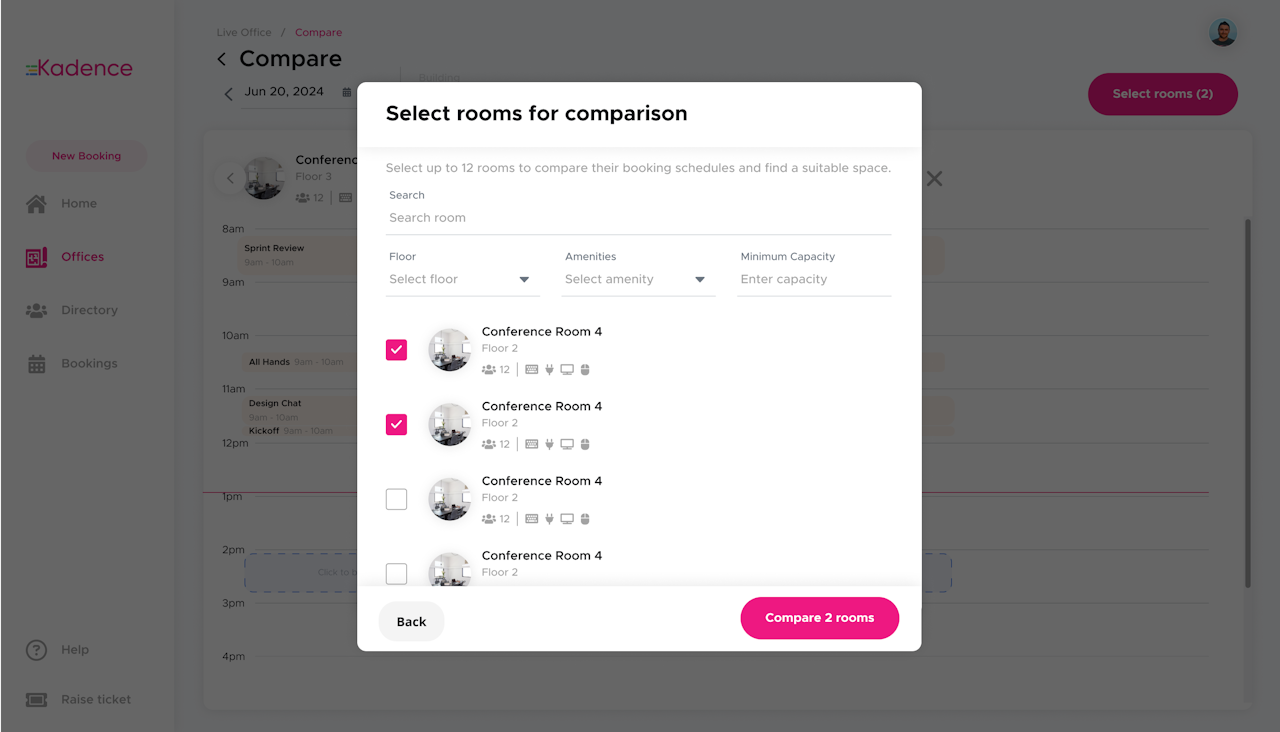Check the third Conference Room 4 checkbox
Image resolution: width=1280 pixels, height=732 pixels.
pyautogui.click(x=397, y=499)
